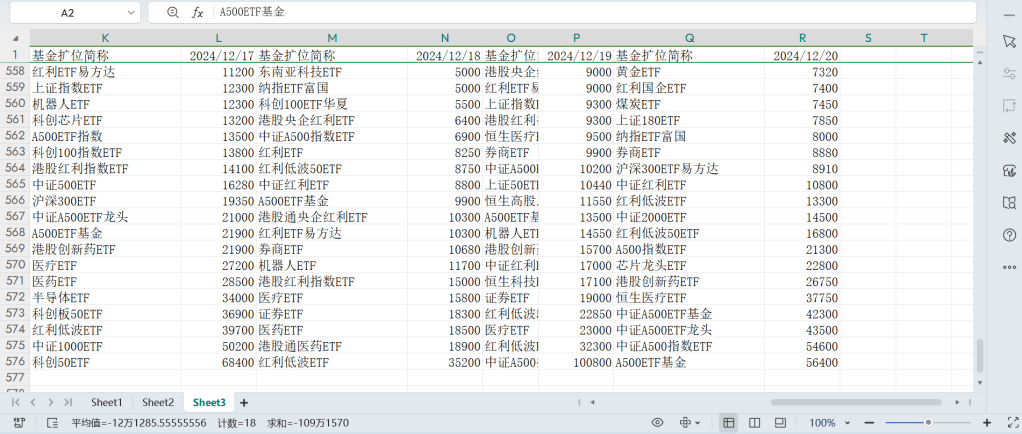Open the more options ellipsis in sidebar
Image resolution: width=1022 pixels, height=434 pixels.
point(1009,267)
